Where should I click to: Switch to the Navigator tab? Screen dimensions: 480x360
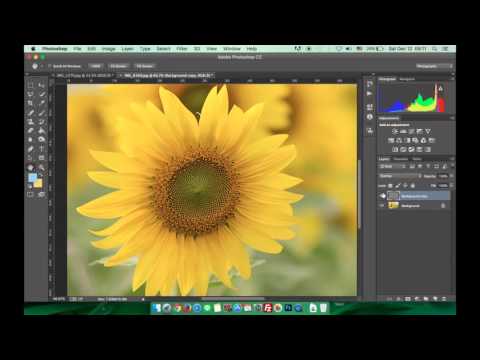coord(407,79)
